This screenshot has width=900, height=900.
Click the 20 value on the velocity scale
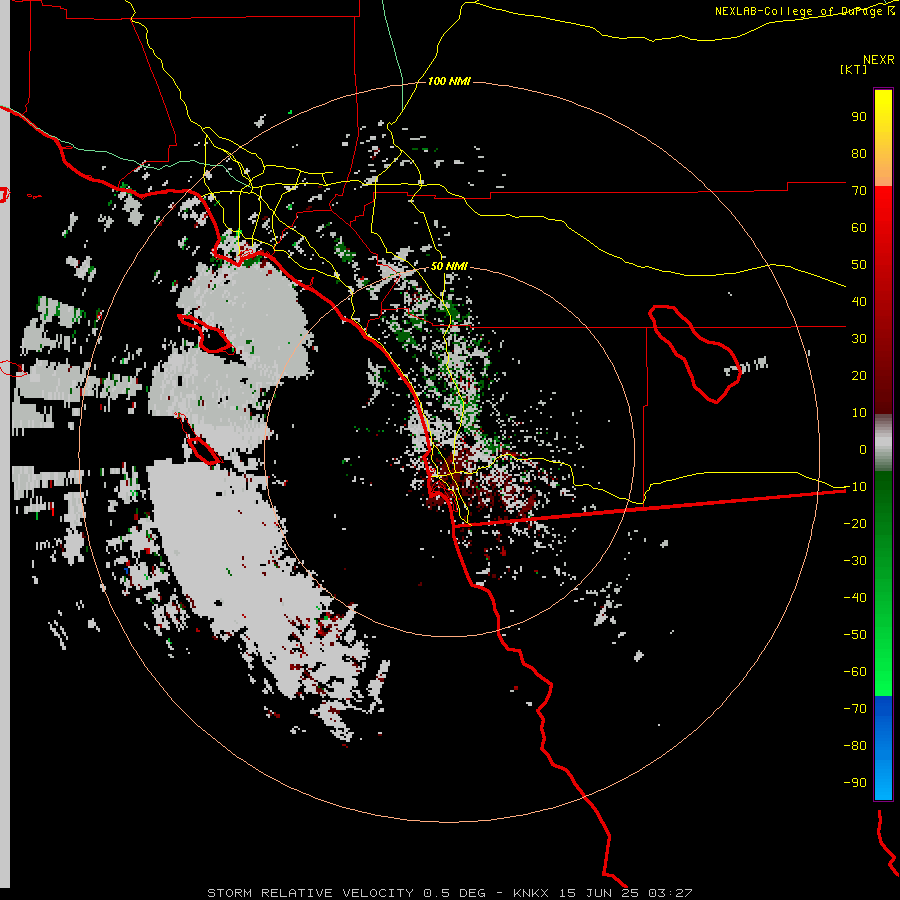(x=859, y=375)
